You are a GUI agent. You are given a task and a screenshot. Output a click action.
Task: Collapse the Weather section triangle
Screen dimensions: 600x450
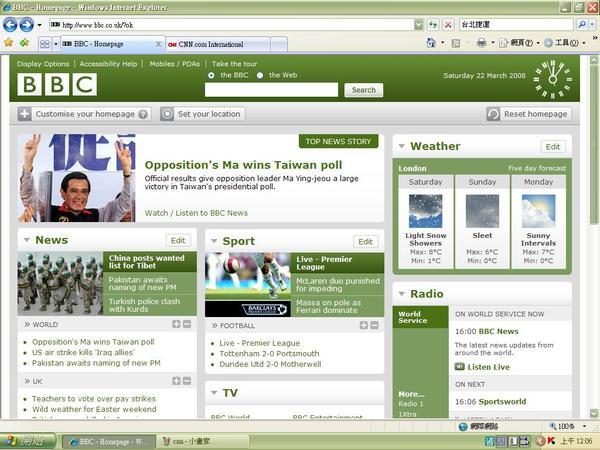(401, 146)
